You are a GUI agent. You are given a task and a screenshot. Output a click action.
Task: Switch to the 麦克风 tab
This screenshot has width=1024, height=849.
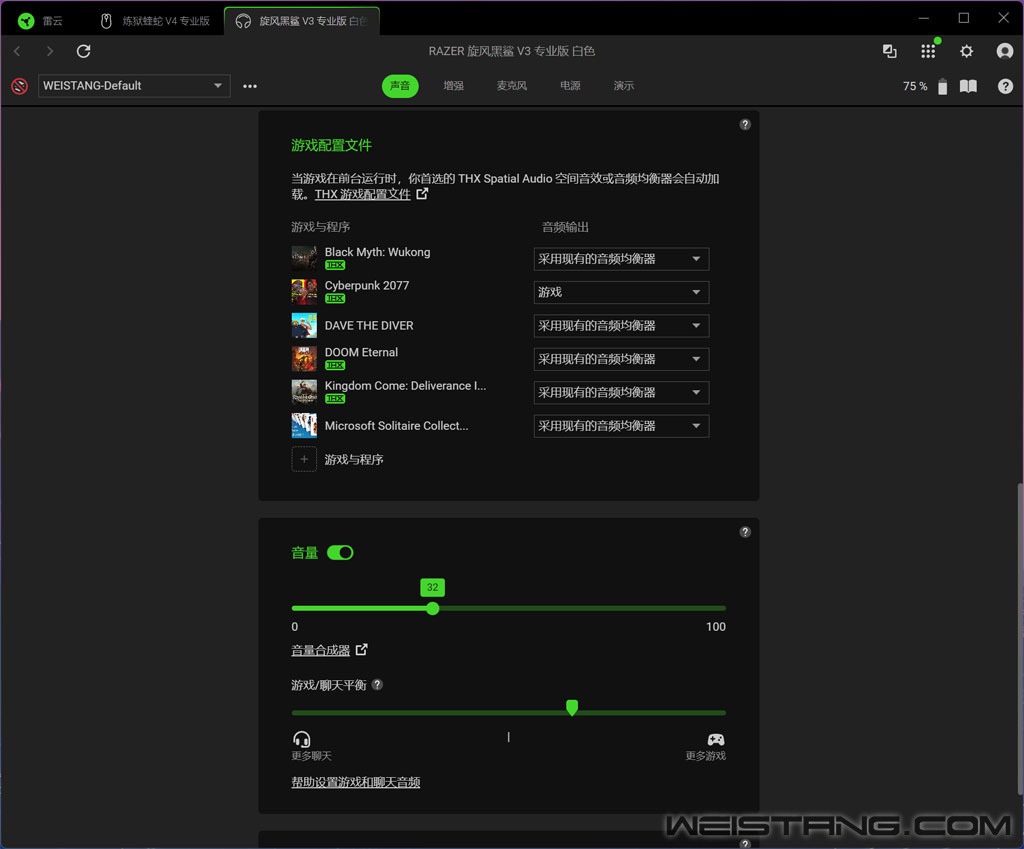(x=511, y=86)
